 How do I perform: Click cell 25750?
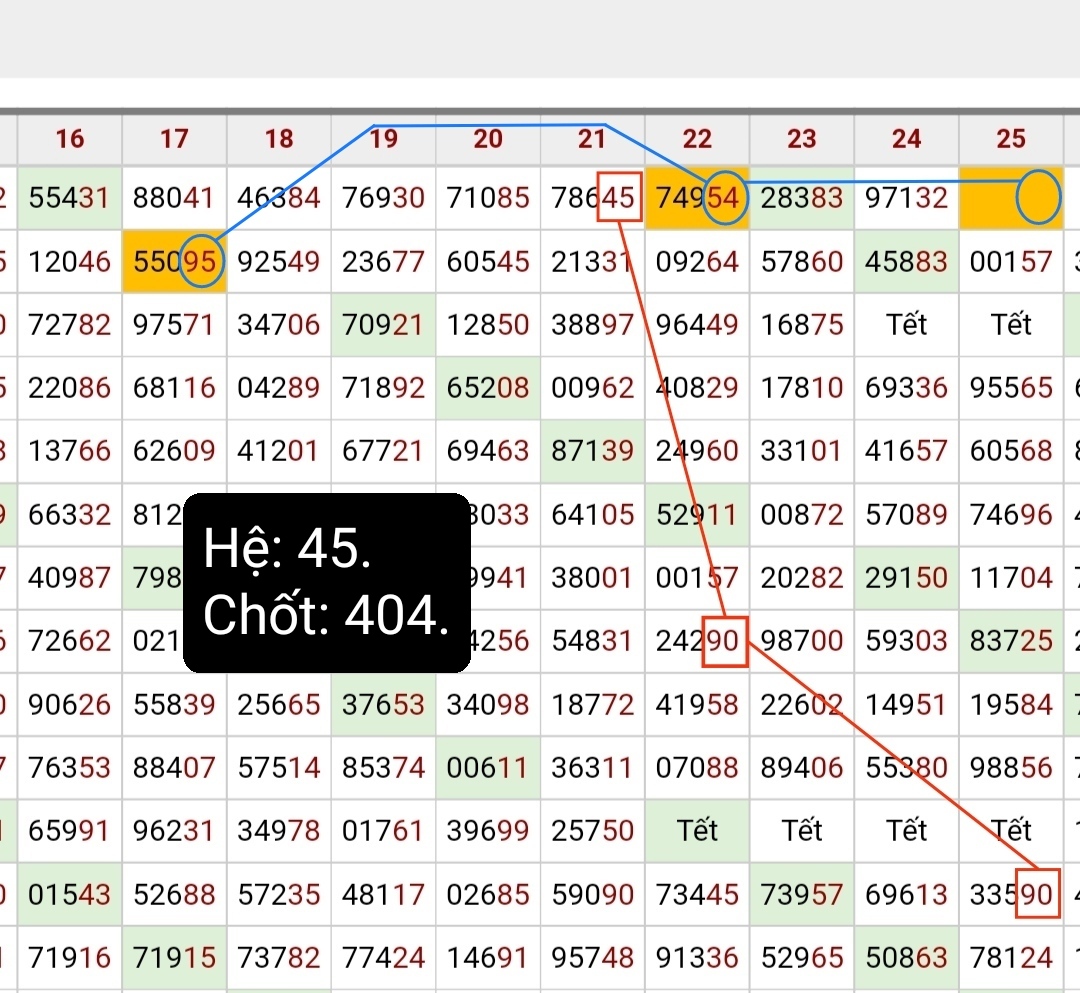pyautogui.click(x=592, y=830)
